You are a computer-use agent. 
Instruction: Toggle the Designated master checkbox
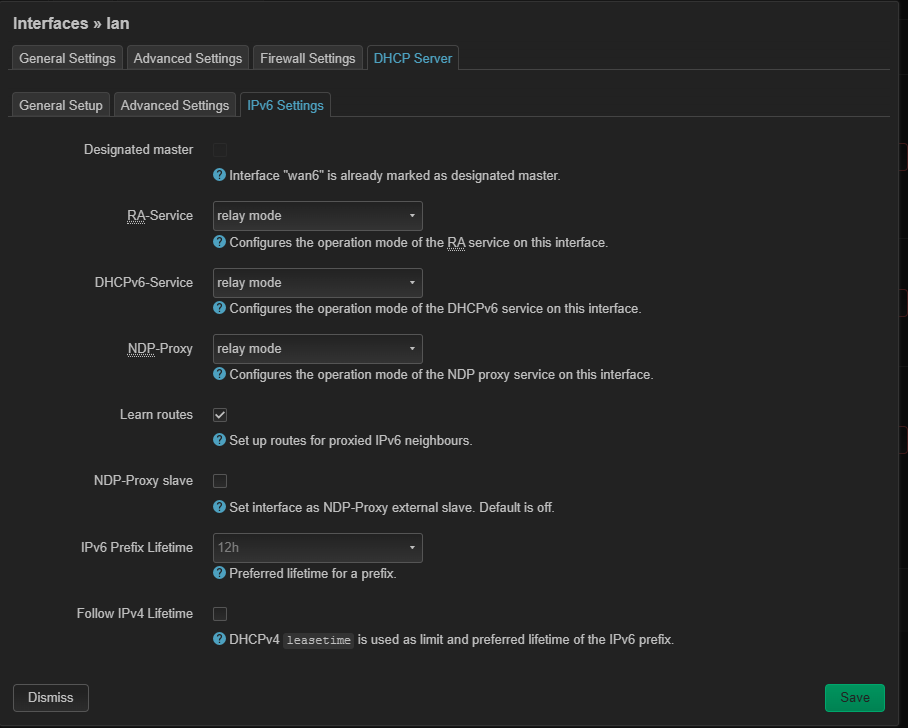[220, 150]
